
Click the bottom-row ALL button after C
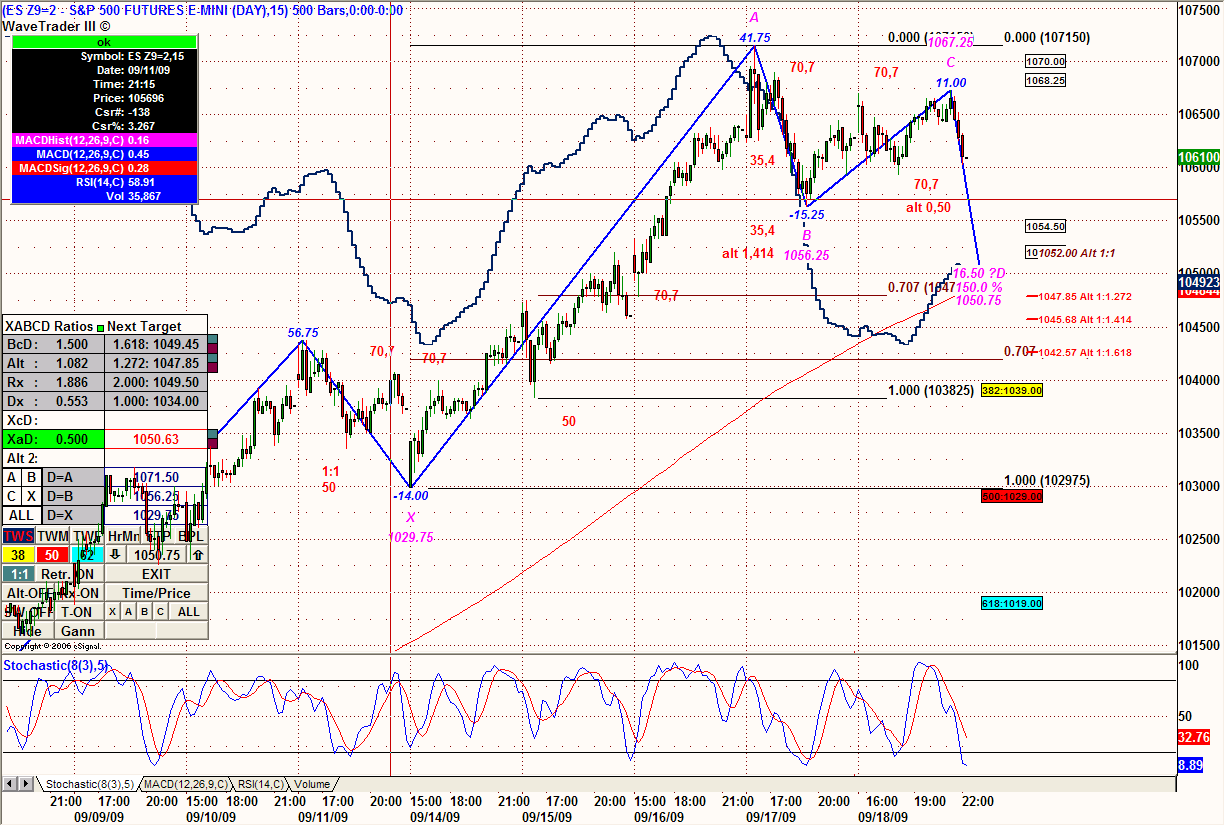click(188, 611)
